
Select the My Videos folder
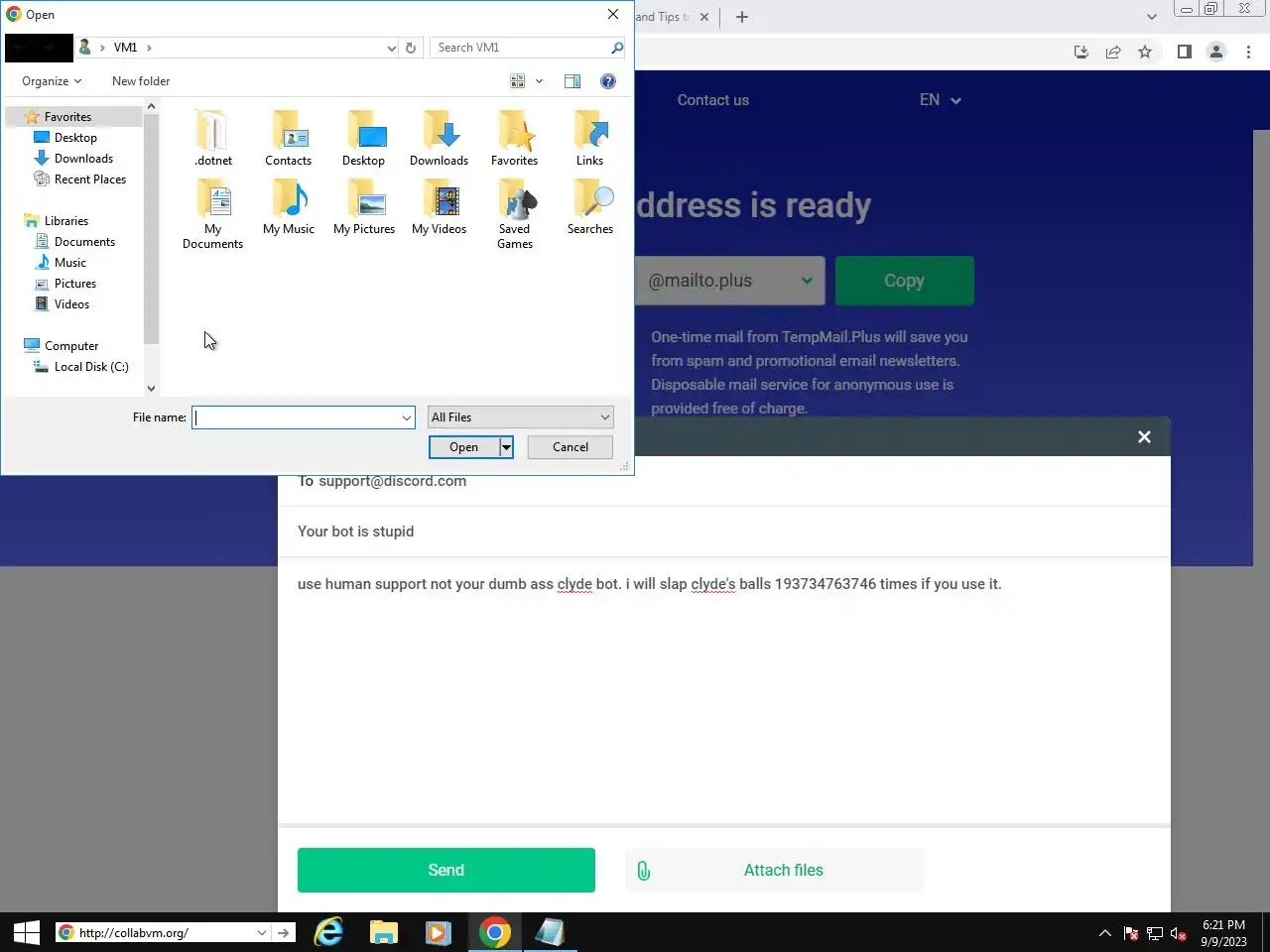(x=440, y=206)
